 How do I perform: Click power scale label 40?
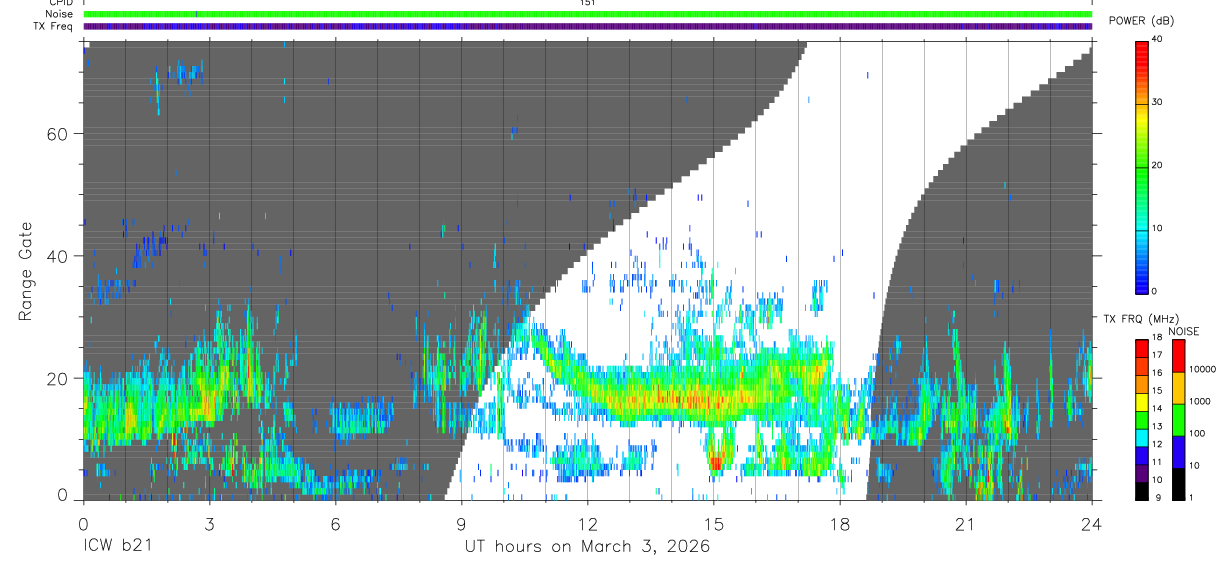1157,40
